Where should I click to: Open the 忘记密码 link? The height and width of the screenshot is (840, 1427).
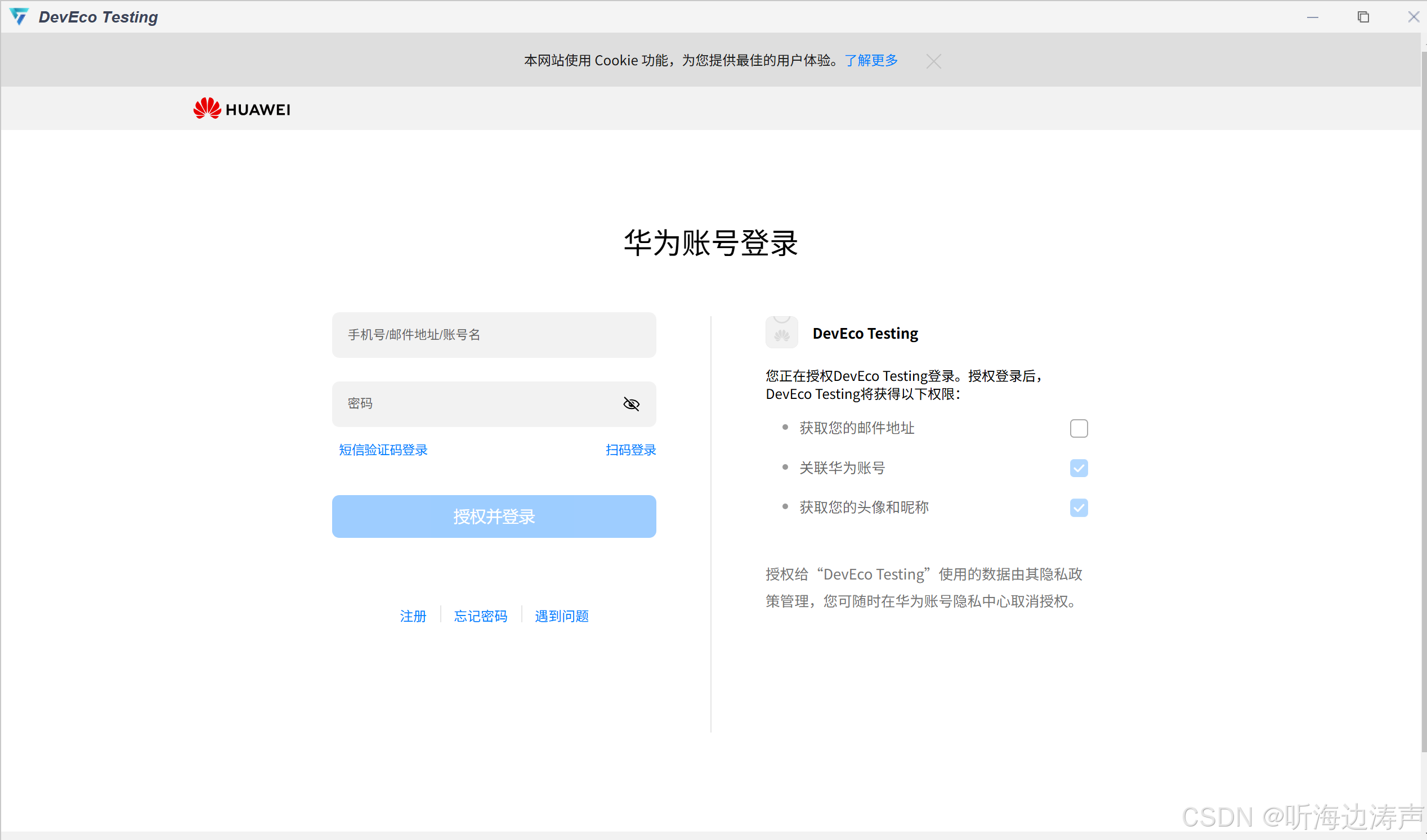[x=480, y=616]
